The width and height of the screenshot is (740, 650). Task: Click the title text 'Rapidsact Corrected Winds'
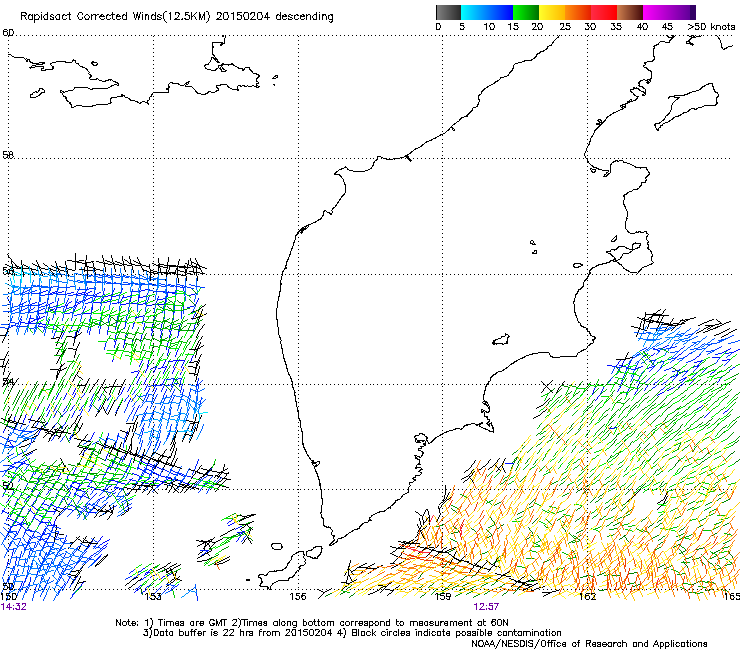(x=91, y=17)
